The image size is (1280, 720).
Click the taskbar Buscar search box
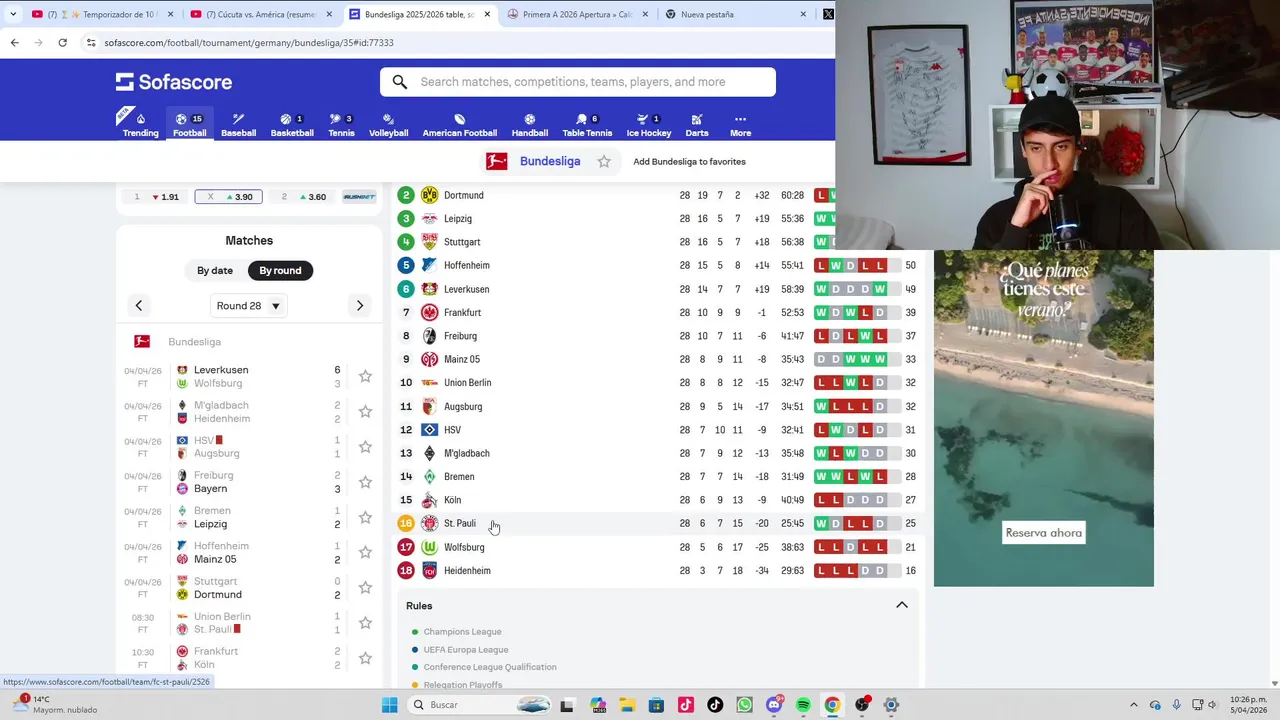click(480, 705)
